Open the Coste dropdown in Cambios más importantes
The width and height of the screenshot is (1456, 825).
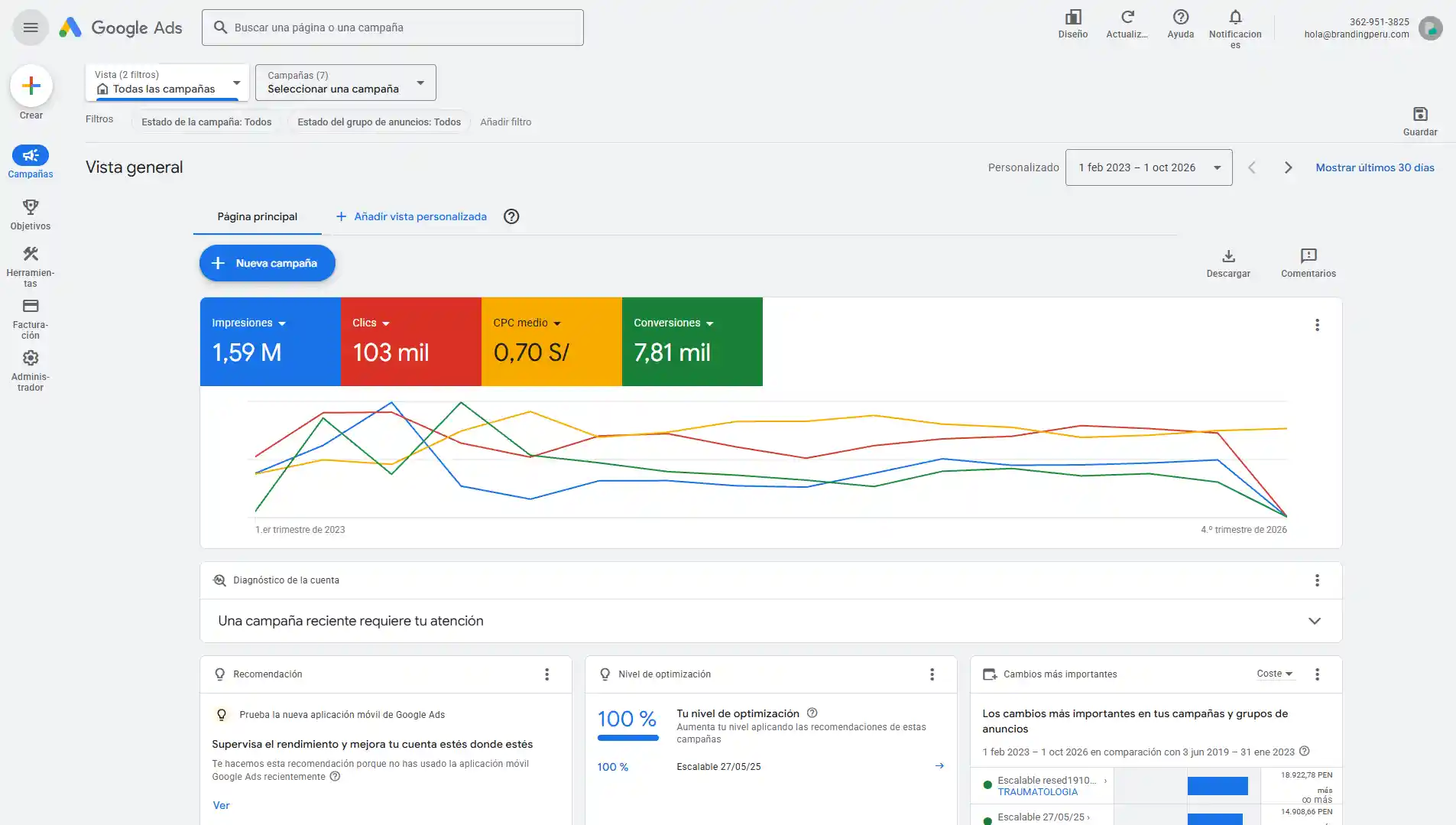pos(1275,674)
